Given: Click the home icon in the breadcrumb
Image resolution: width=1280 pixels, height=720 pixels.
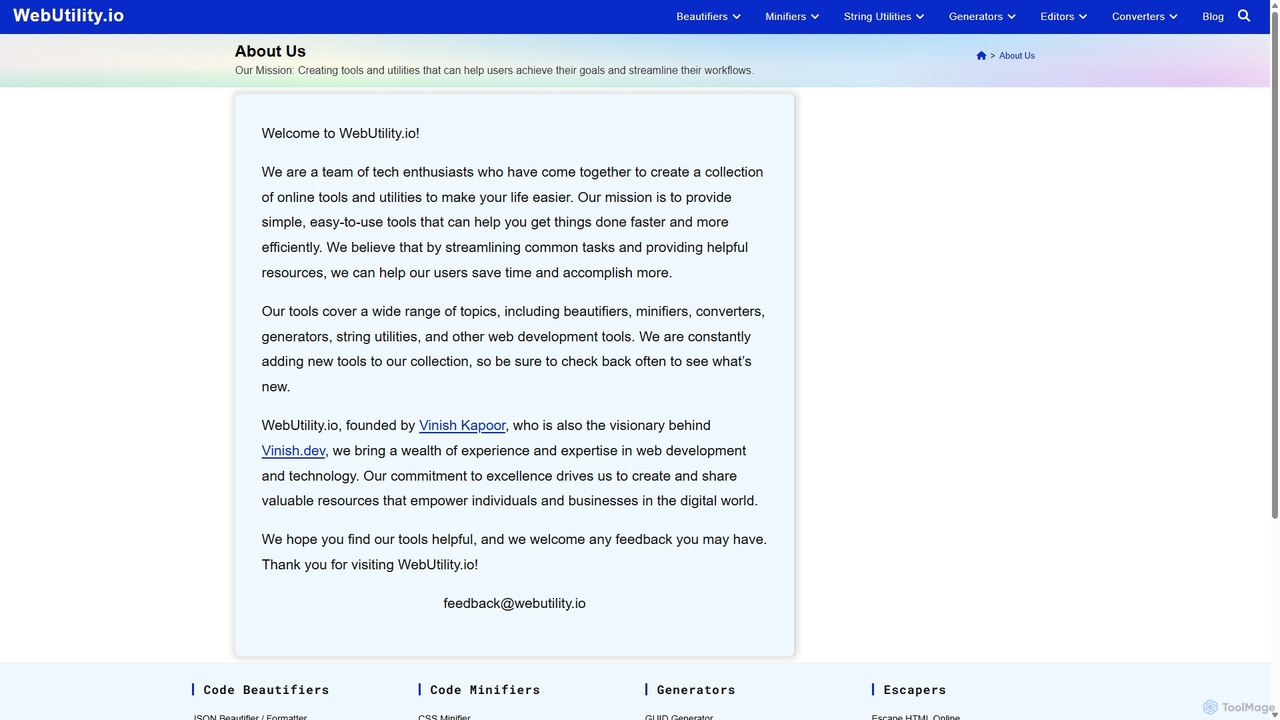Looking at the screenshot, I should coord(981,56).
